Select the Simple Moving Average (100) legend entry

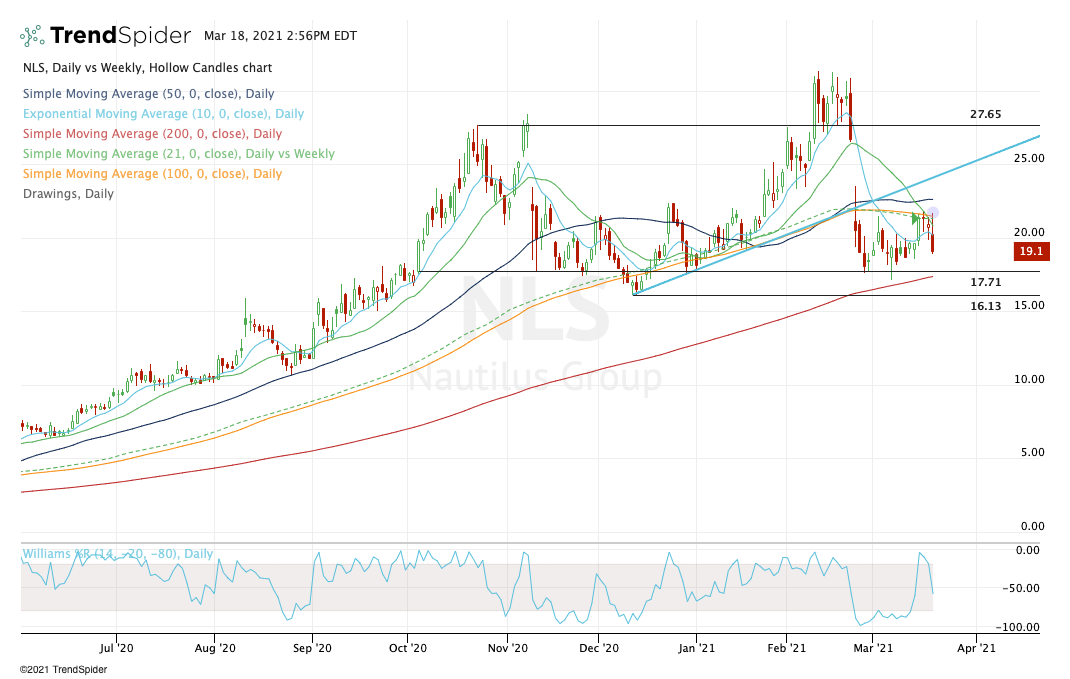point(152,173)
